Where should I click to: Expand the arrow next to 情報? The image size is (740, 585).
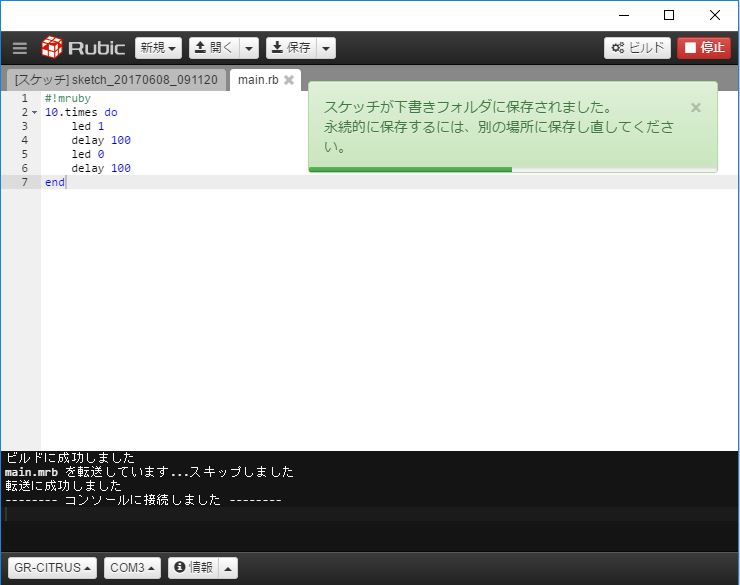point(228,568)
